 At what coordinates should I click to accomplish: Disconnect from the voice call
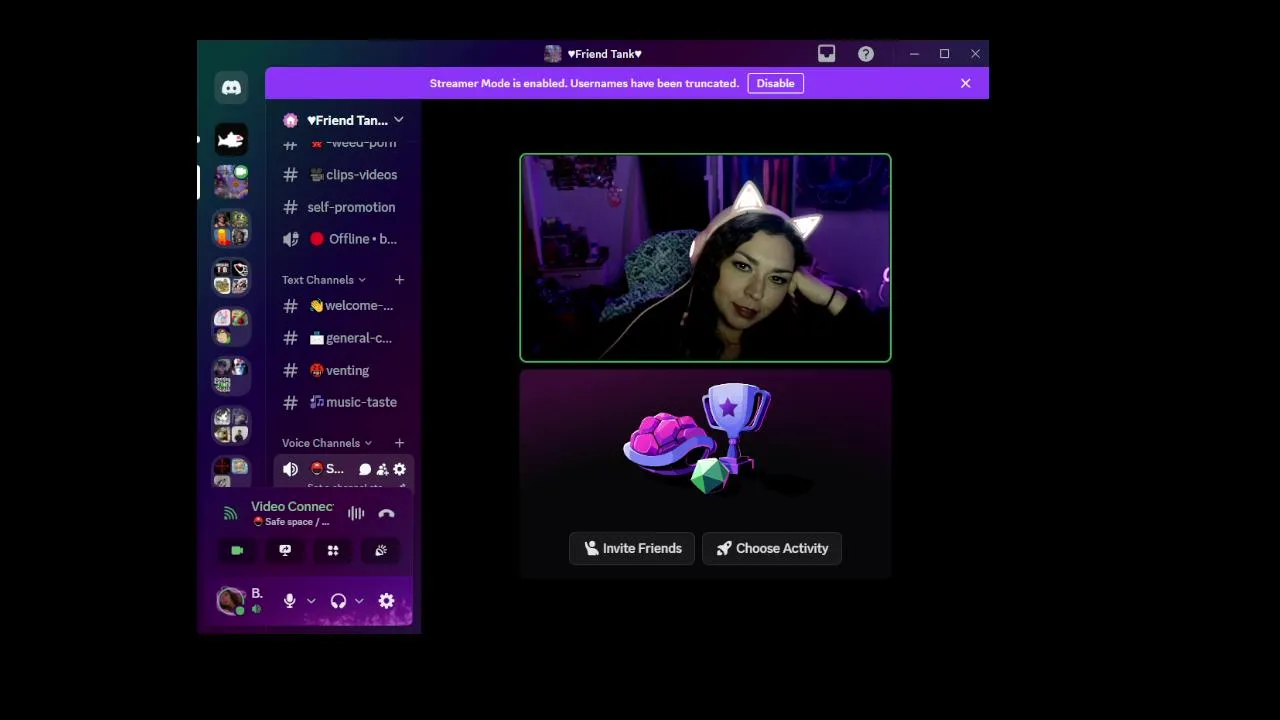(387, 514)
